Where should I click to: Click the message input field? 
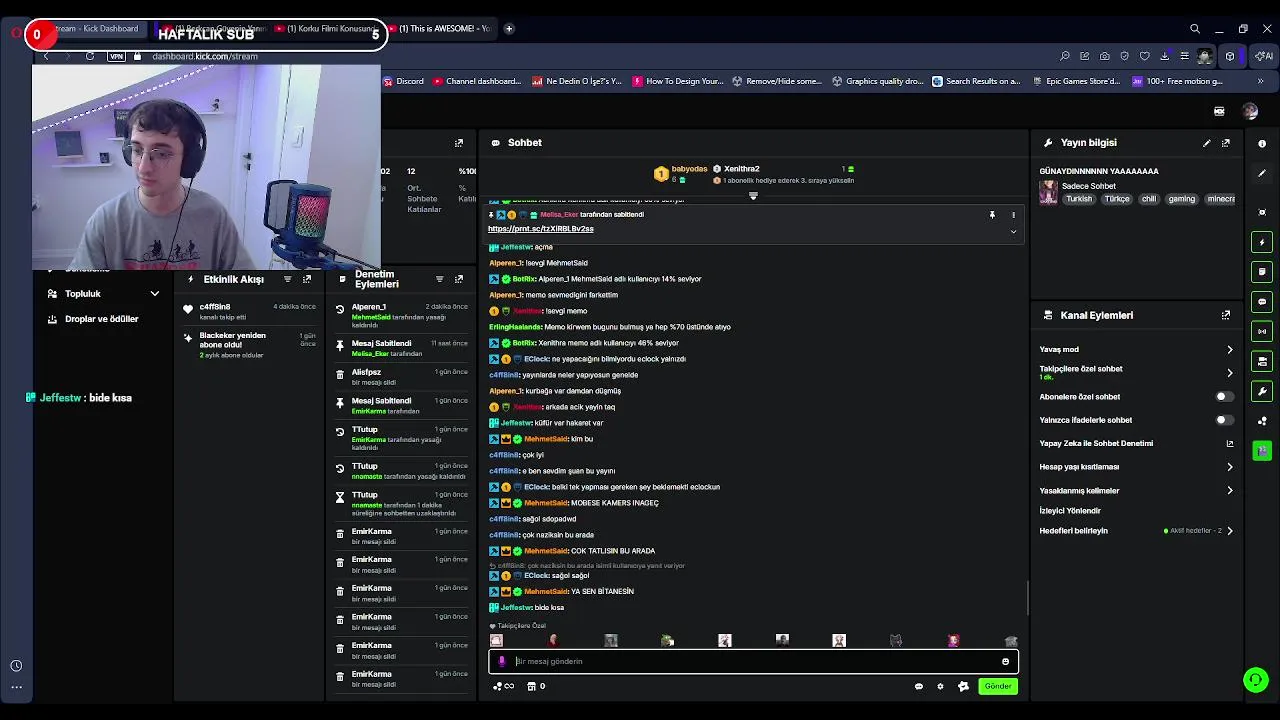(754, 661)
